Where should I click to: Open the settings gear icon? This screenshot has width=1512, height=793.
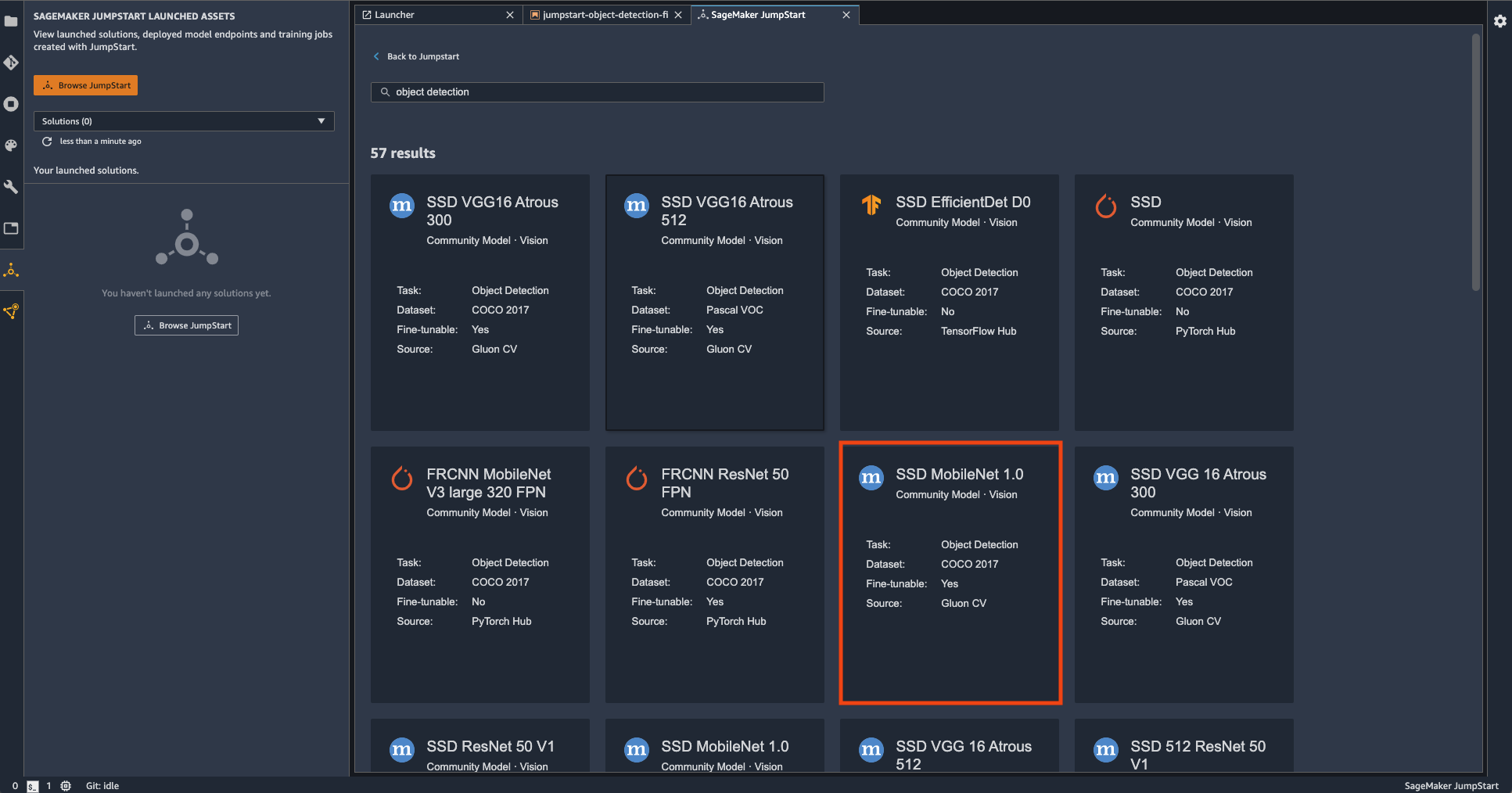[1499, 21]
